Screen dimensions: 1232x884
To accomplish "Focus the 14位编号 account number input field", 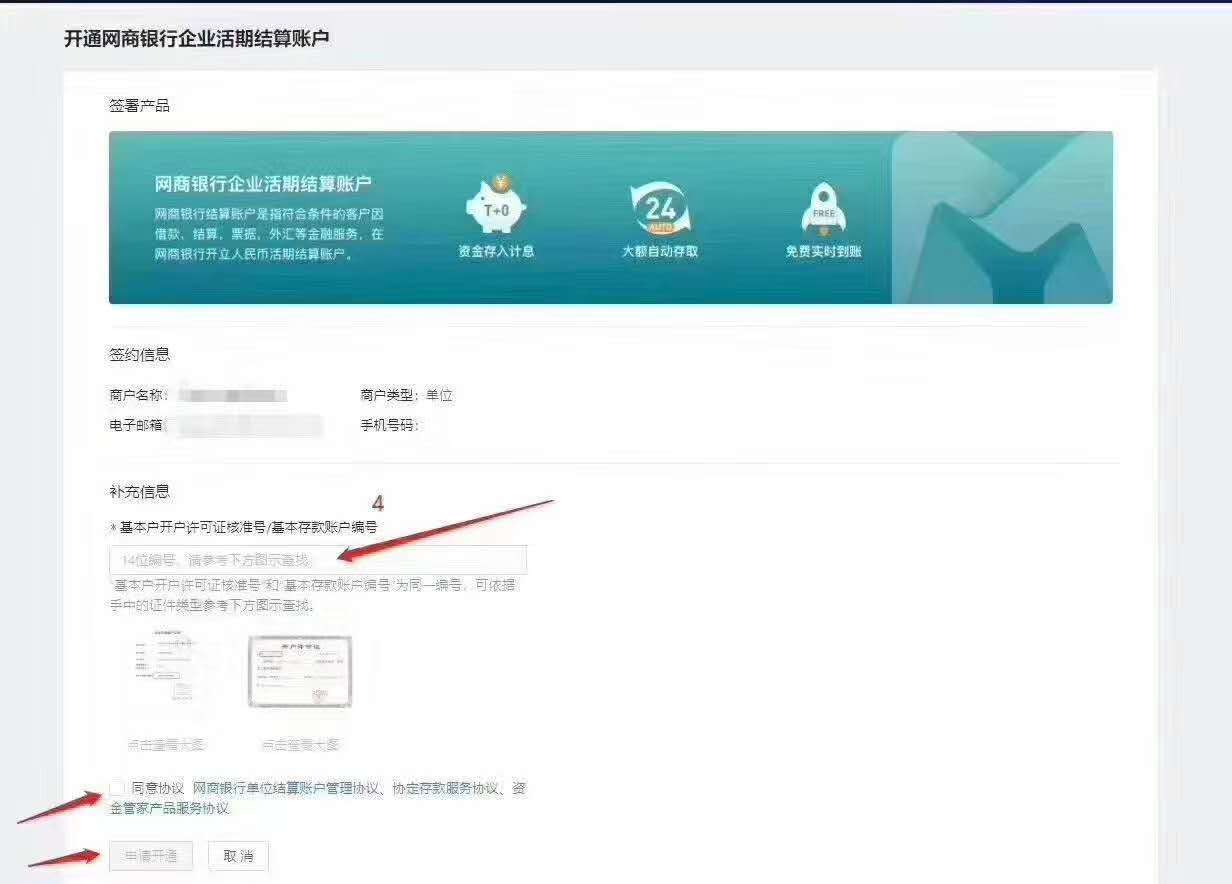I will 317,560.
